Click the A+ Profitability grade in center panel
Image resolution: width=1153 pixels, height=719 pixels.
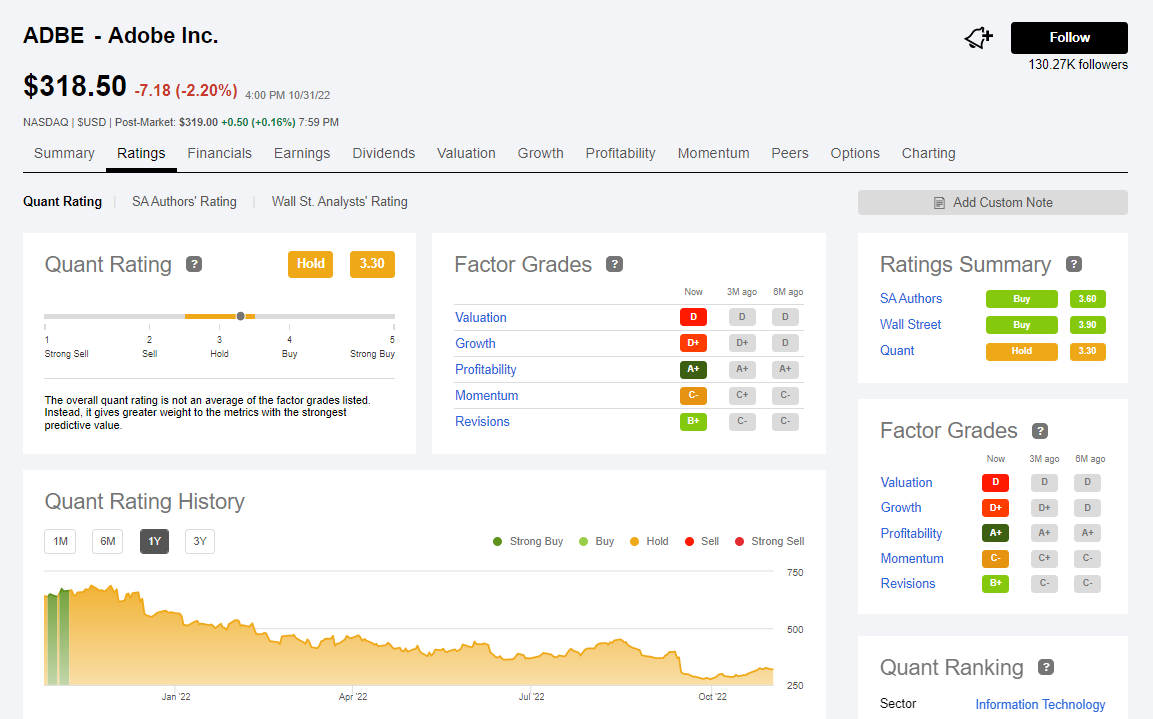[693, 369]
